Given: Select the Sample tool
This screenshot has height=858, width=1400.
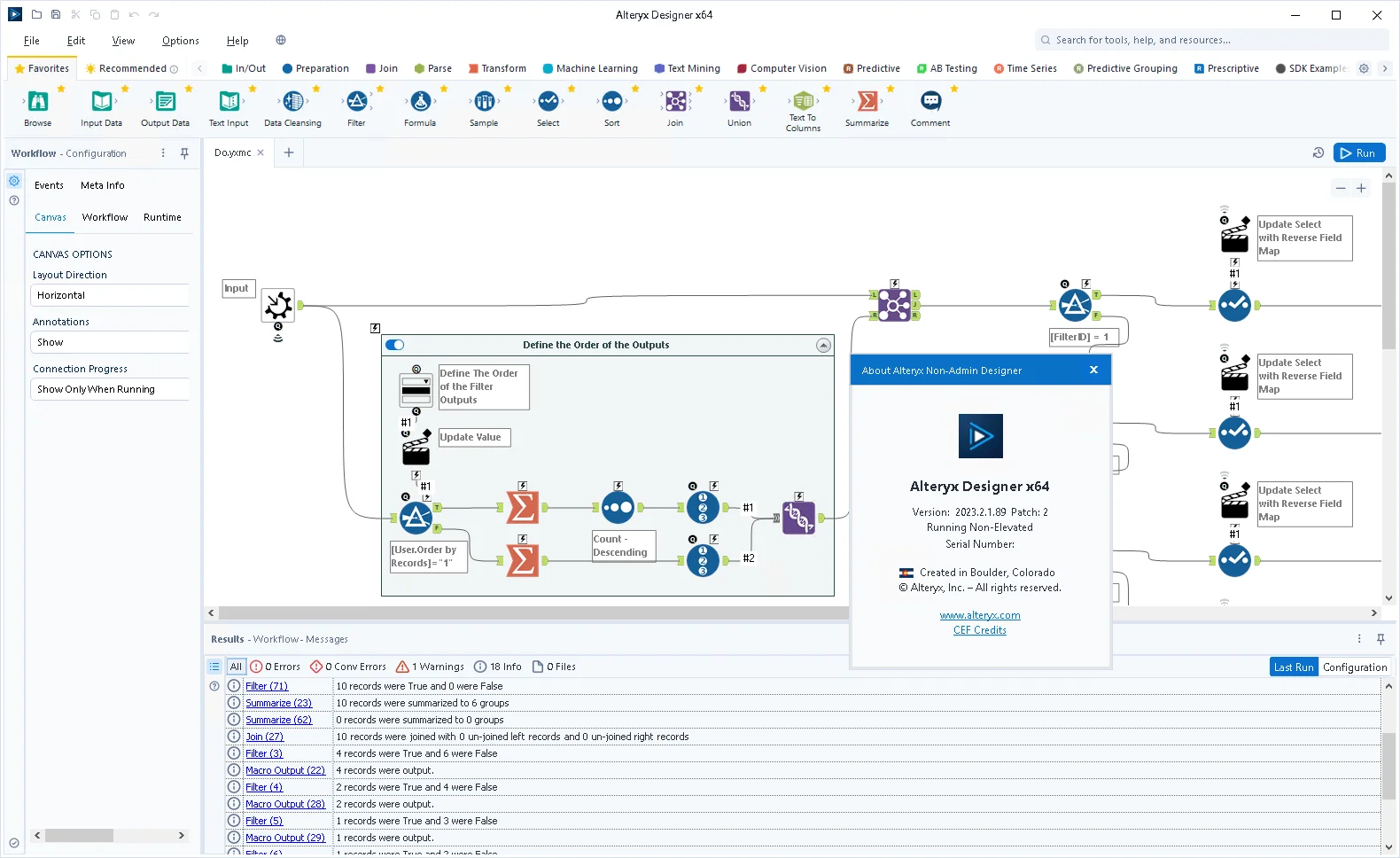Looking at the screenshot, I should click(x=484, y=101).
